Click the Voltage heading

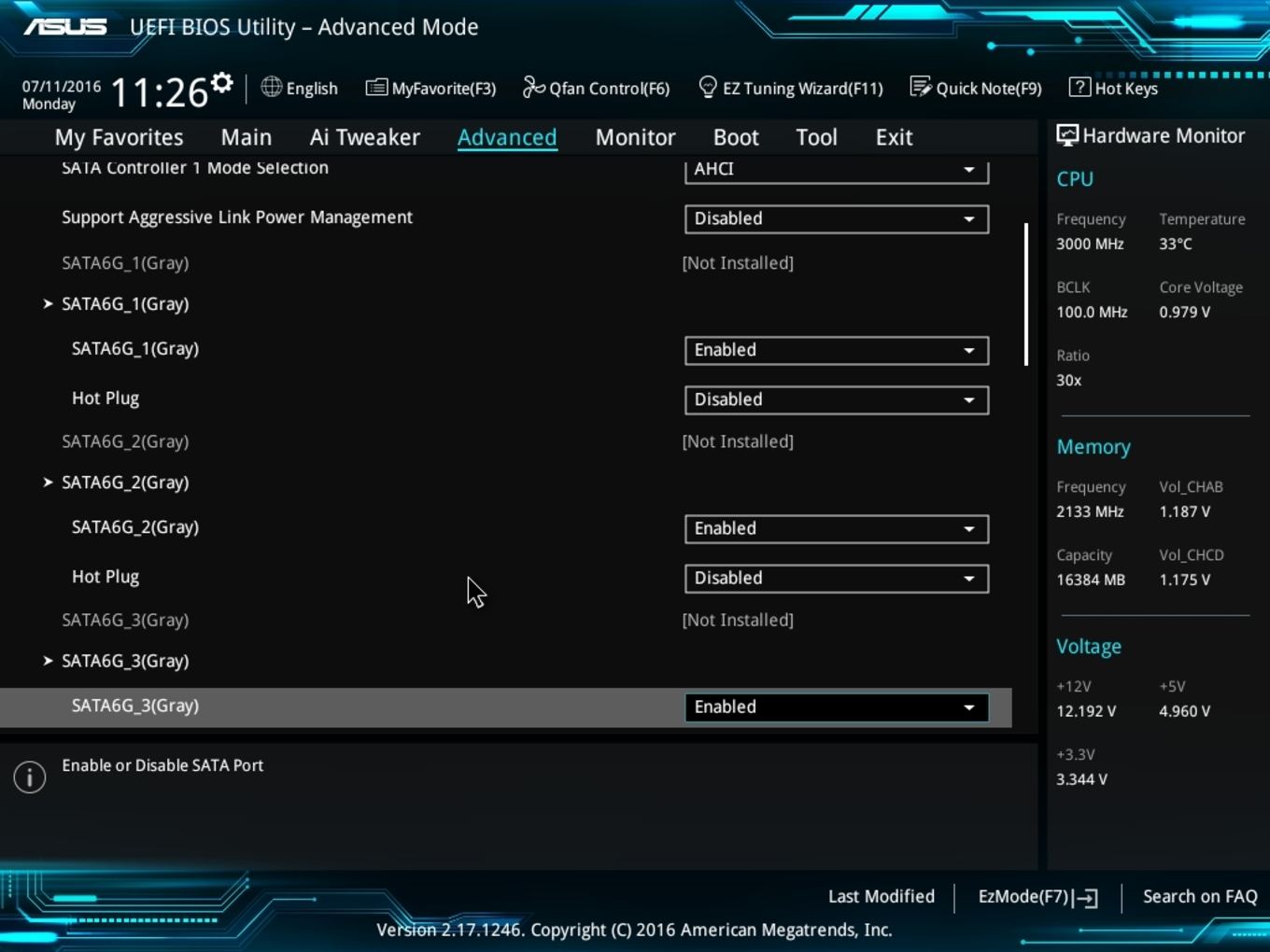click(1089, 647)
